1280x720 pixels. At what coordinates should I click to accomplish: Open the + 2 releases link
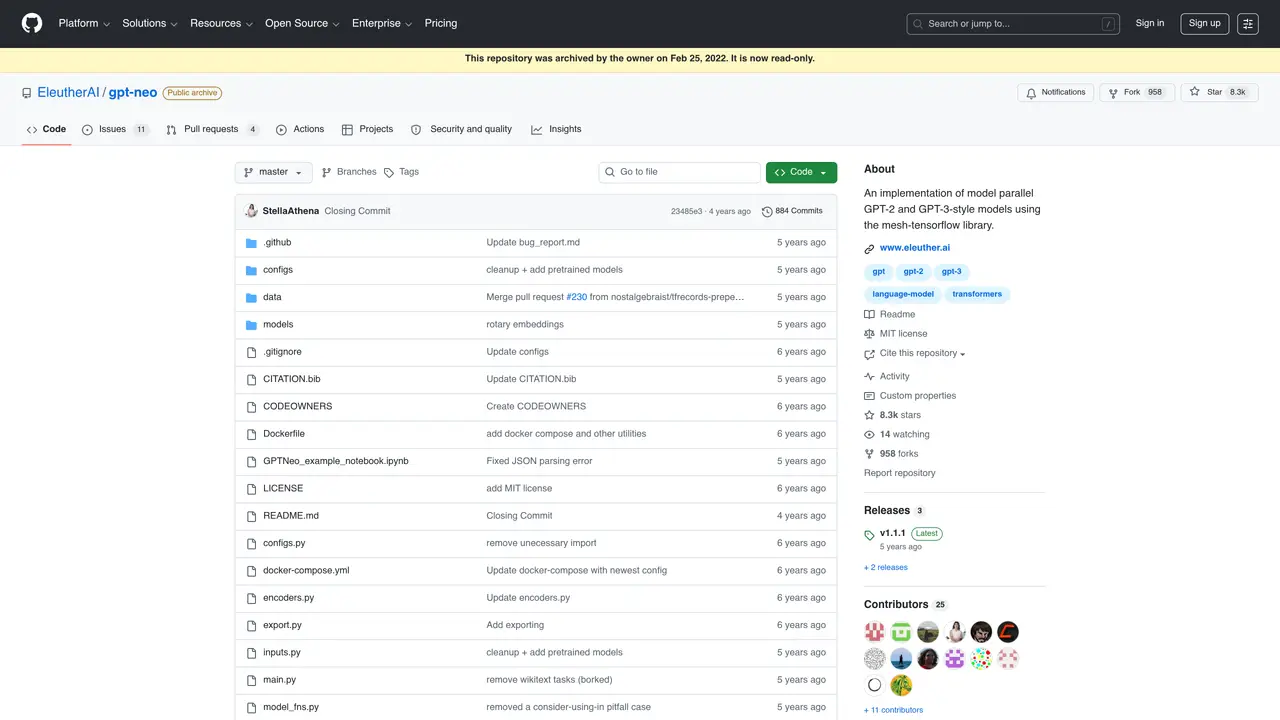point(886,567)
